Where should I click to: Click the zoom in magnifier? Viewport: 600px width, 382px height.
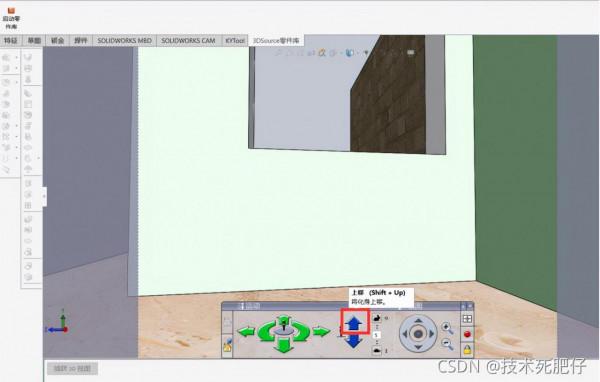click(447, 328)
